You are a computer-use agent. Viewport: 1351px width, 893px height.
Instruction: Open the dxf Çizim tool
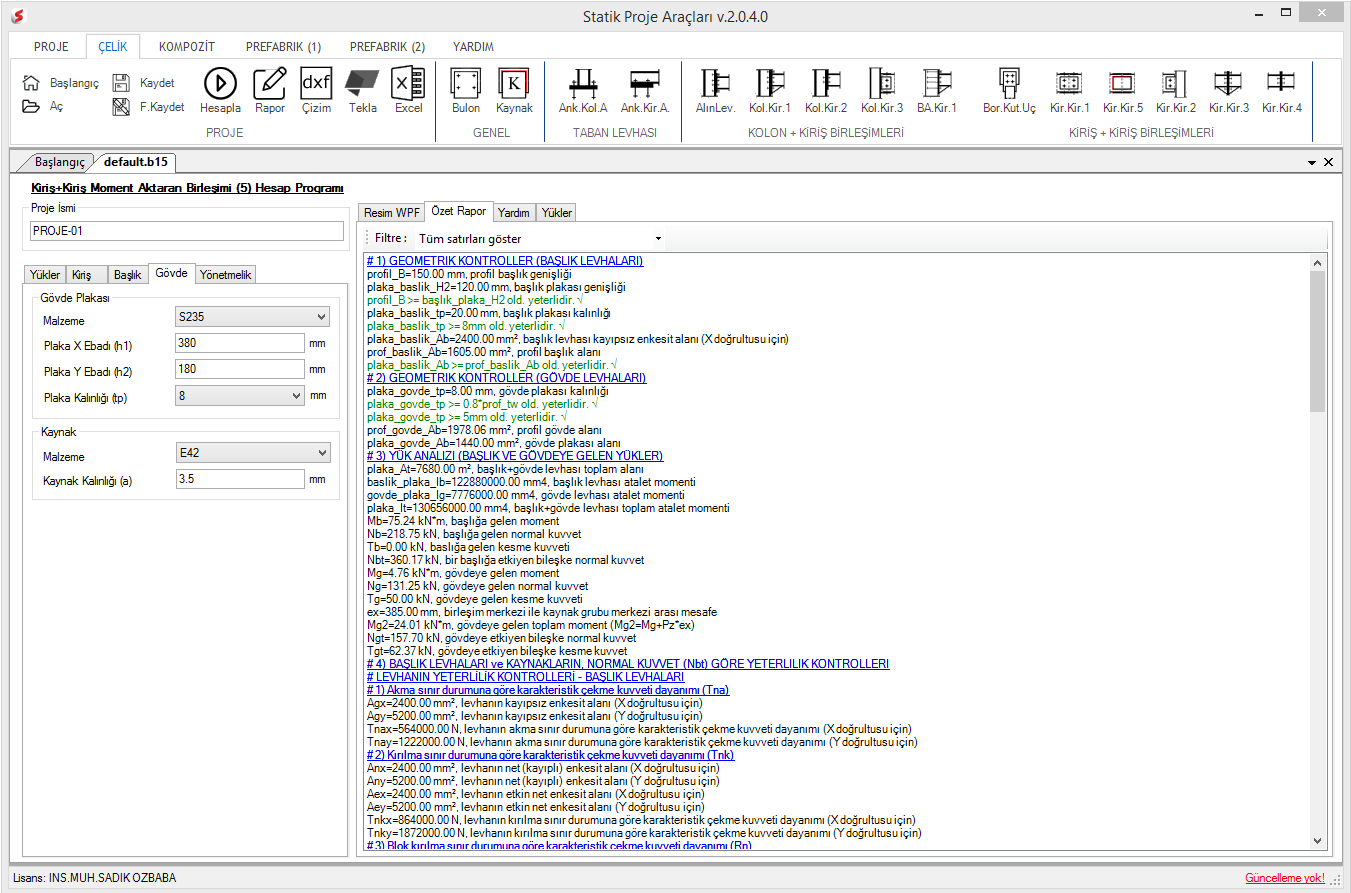[x=316, y=91]
